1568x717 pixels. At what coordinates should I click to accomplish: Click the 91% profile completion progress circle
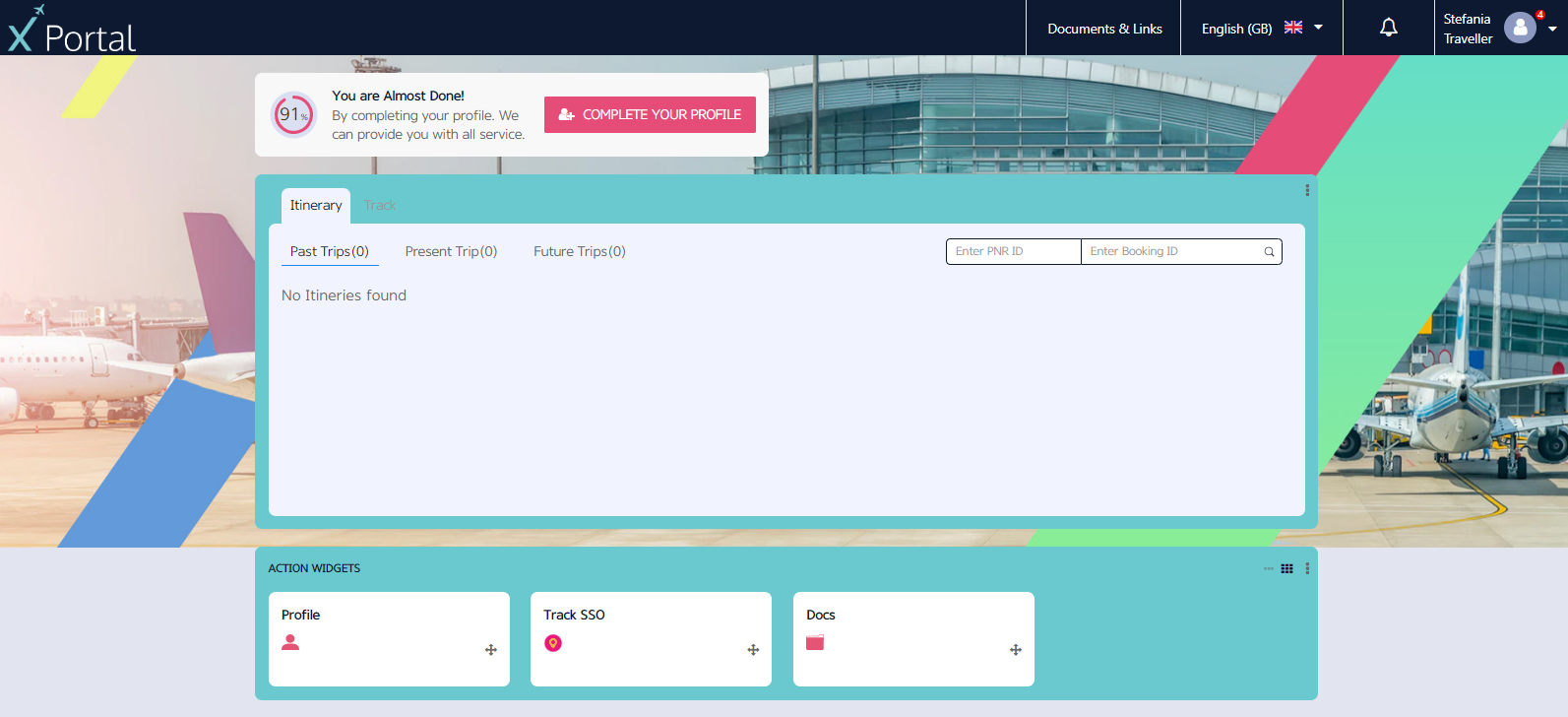point(293,115)
